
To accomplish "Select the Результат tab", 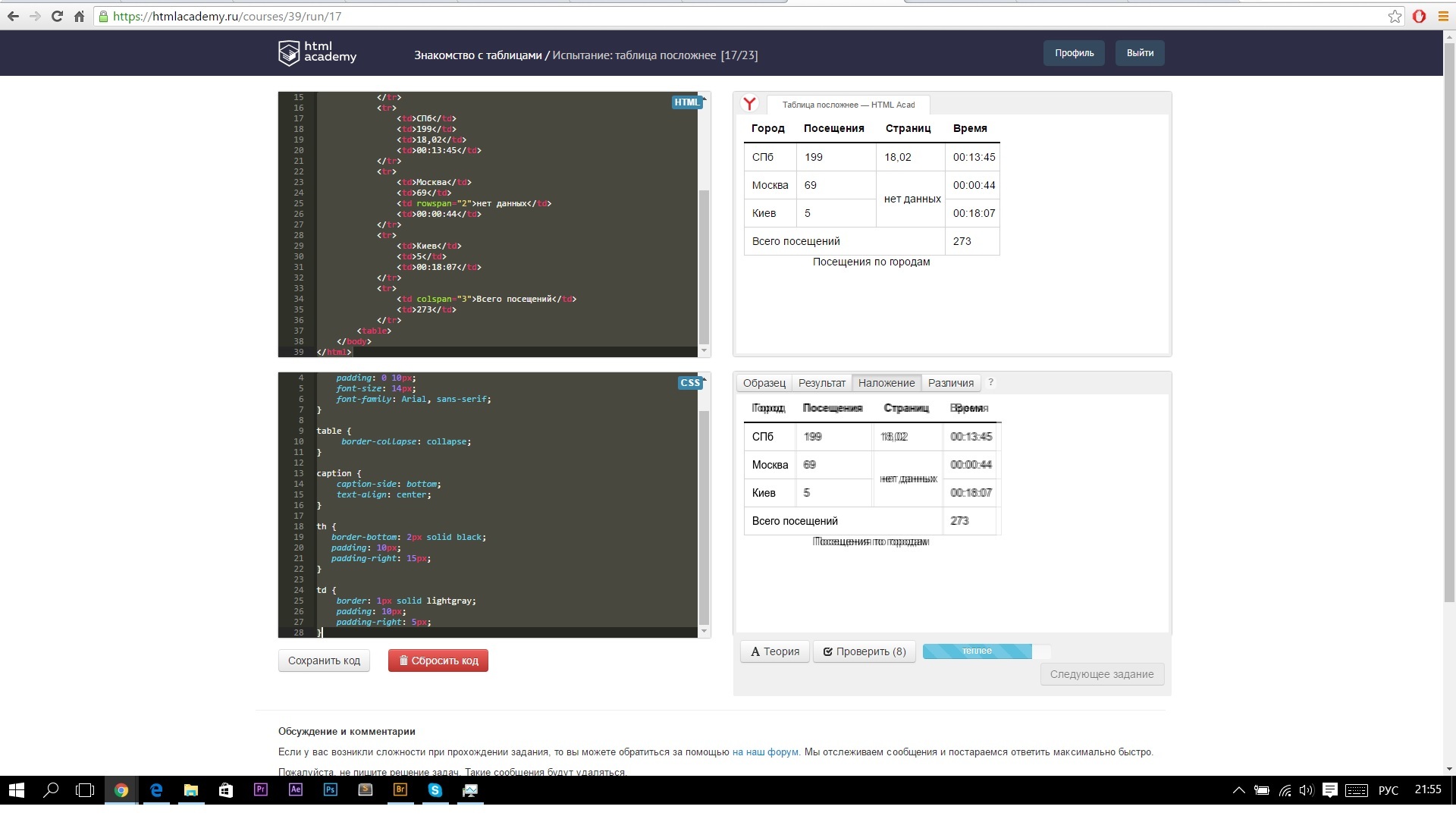I will (x=821, y=383).
